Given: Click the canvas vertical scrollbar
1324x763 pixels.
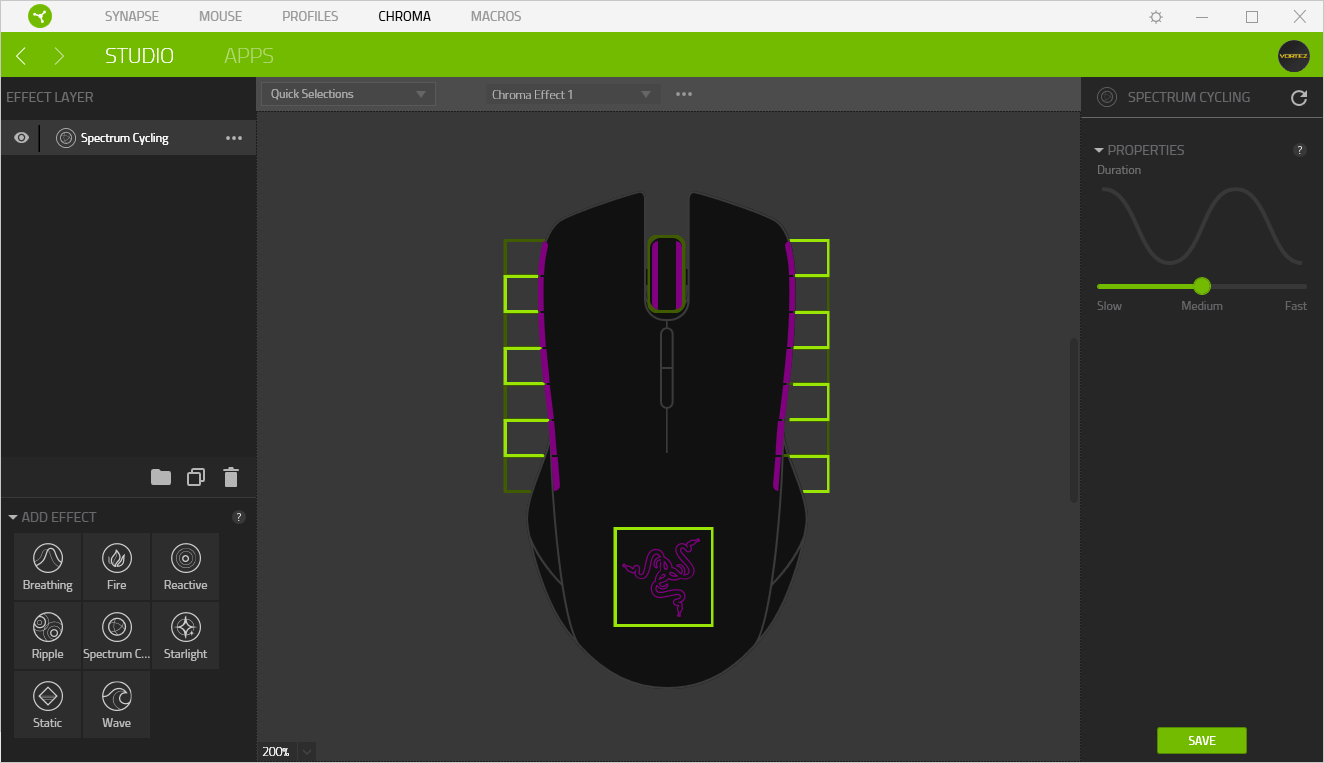Looking at the screenshot, I should click(1074, 420).
